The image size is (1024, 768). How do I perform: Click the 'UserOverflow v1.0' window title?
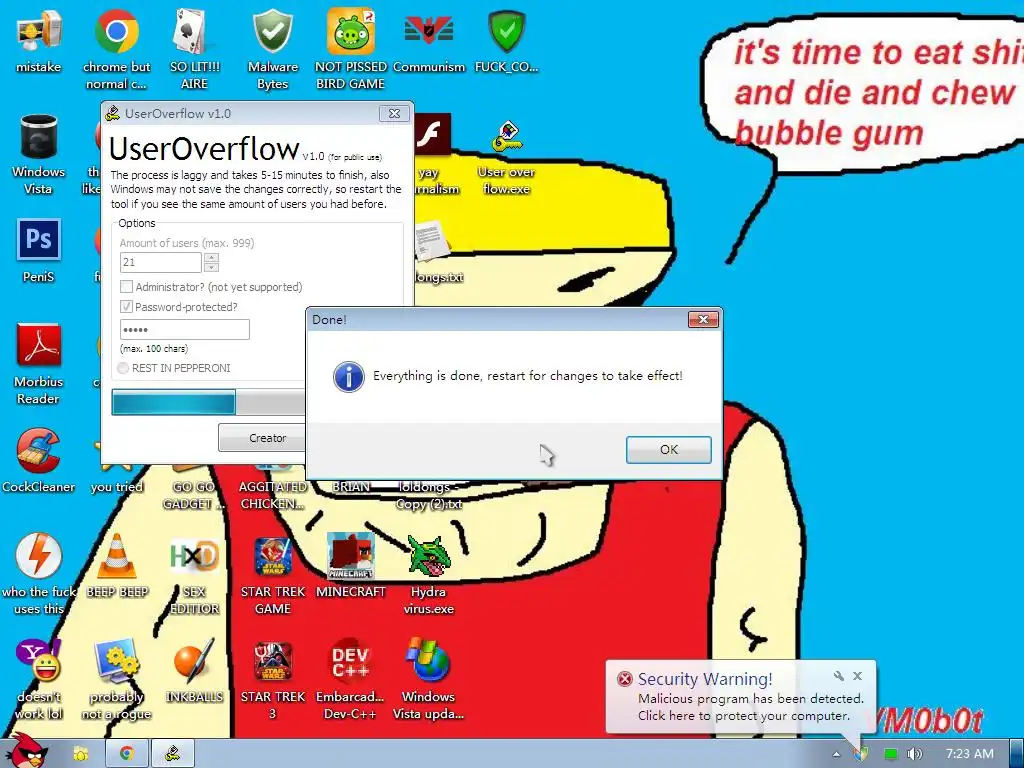(178, 114)
